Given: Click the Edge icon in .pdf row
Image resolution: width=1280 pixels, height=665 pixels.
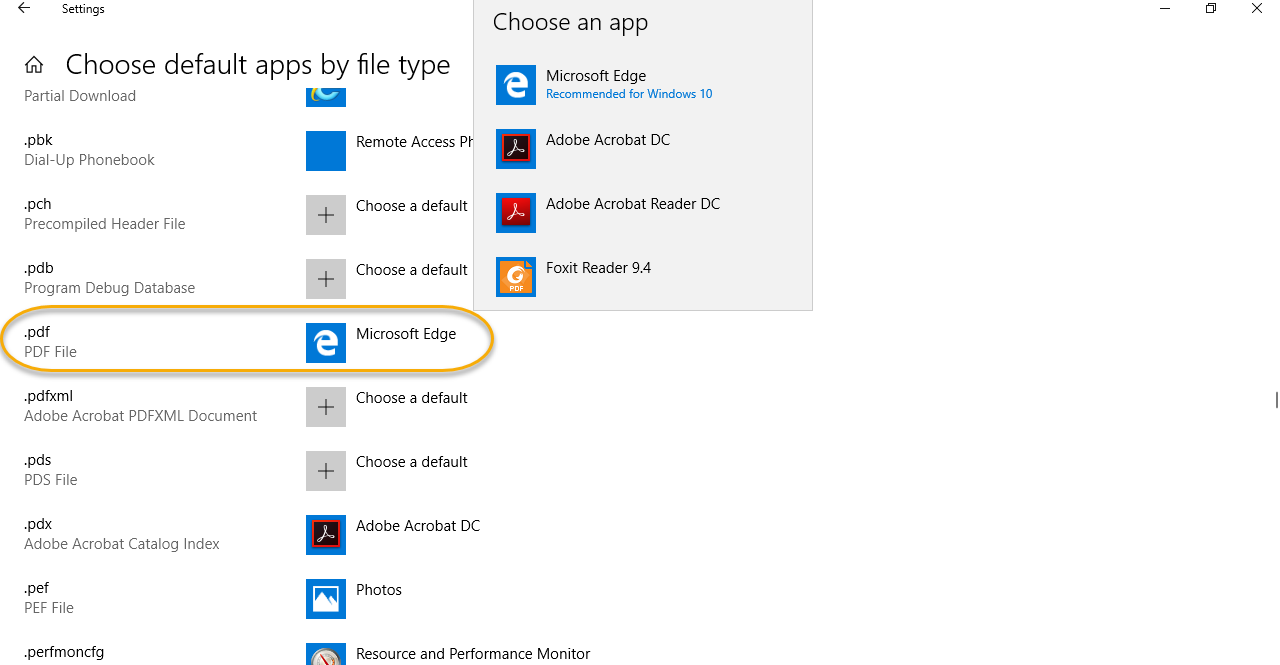Looking at the screenshot, I should click(326, 343).
